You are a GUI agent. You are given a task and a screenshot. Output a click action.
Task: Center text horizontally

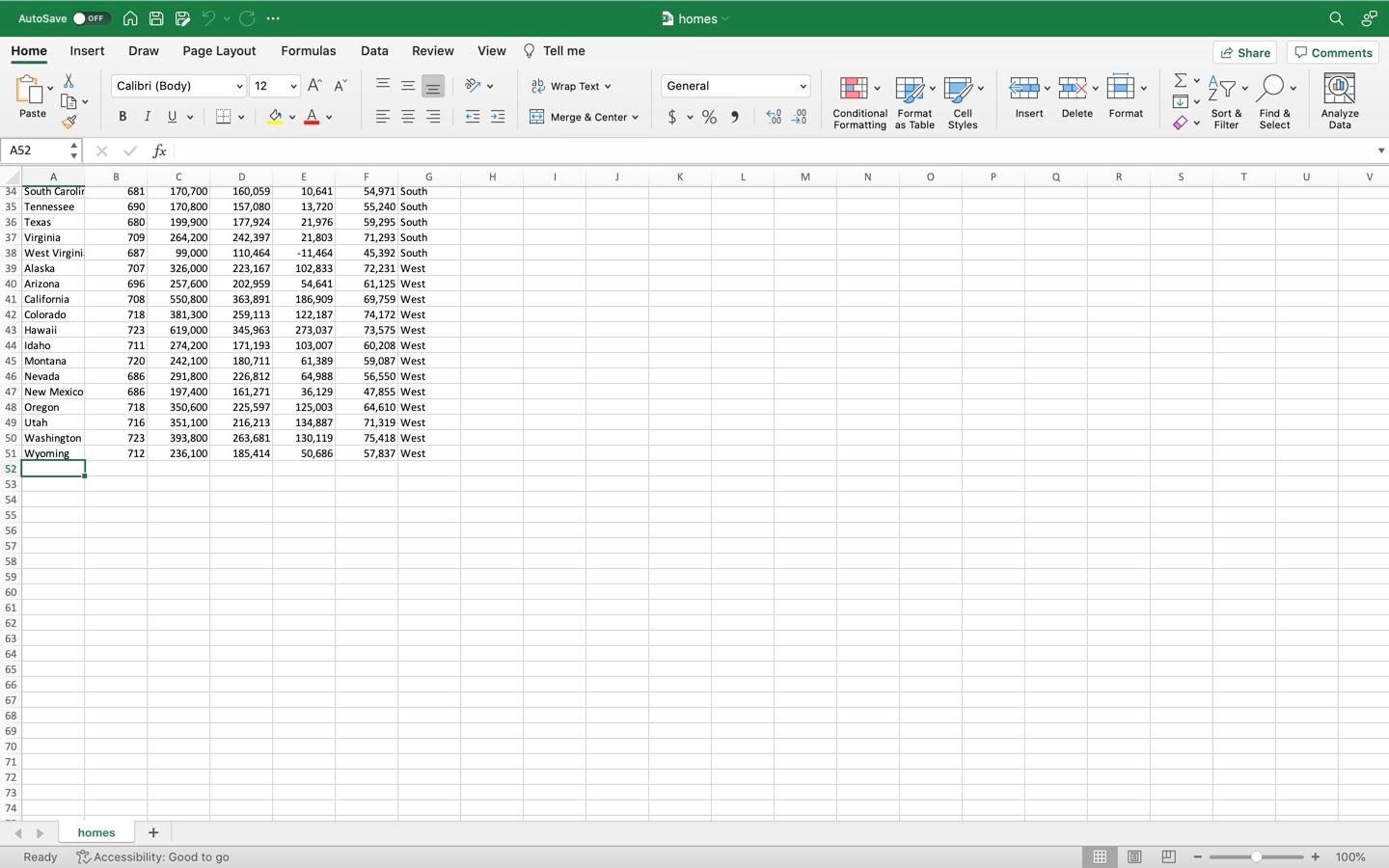408,117
